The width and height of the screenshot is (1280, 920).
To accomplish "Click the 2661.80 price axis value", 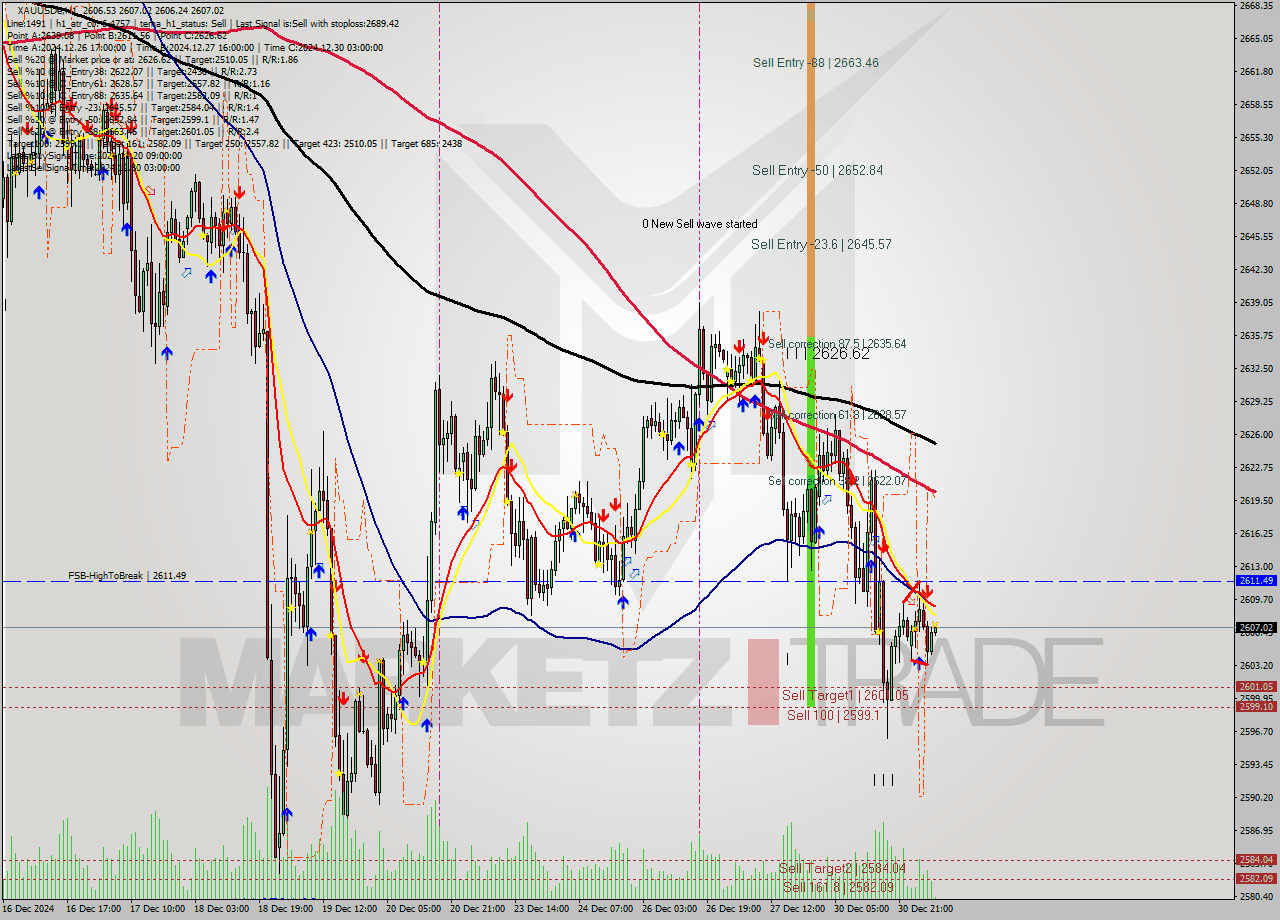I will (1255, 71).
